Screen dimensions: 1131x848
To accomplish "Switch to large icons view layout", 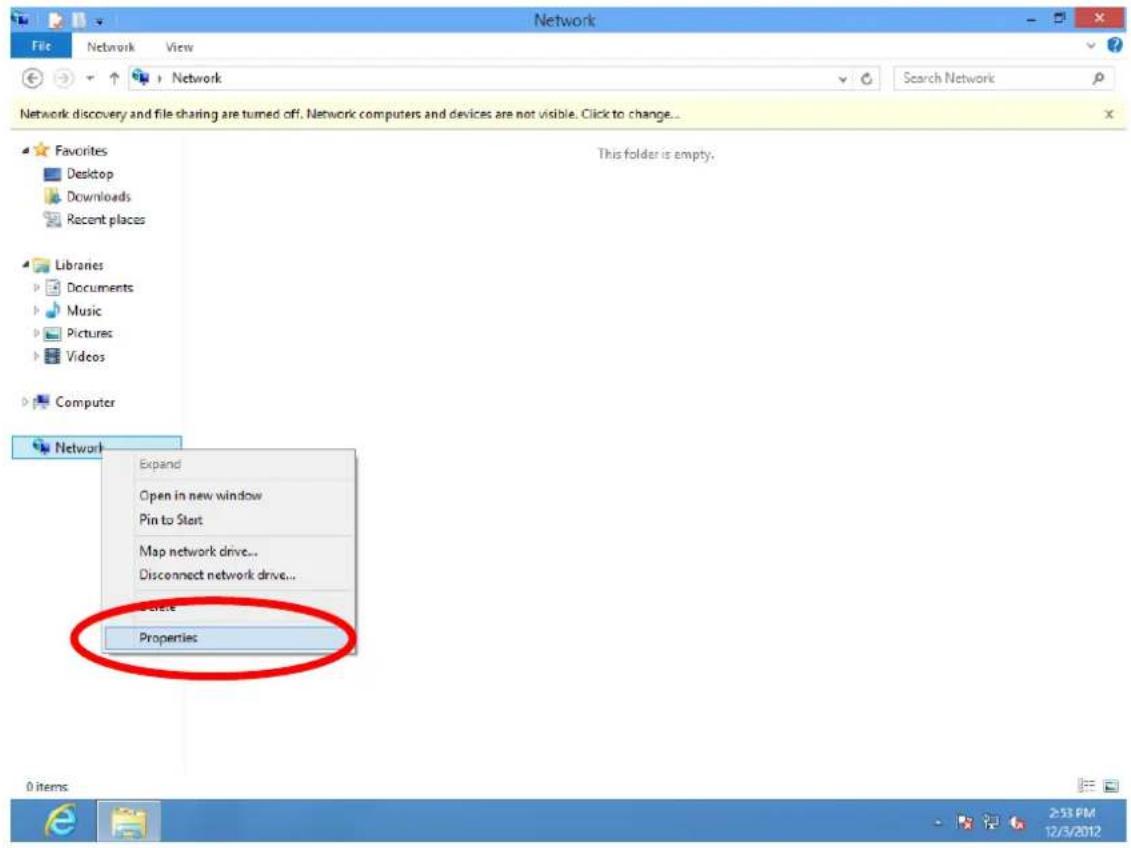I will tap(1111, 786).
